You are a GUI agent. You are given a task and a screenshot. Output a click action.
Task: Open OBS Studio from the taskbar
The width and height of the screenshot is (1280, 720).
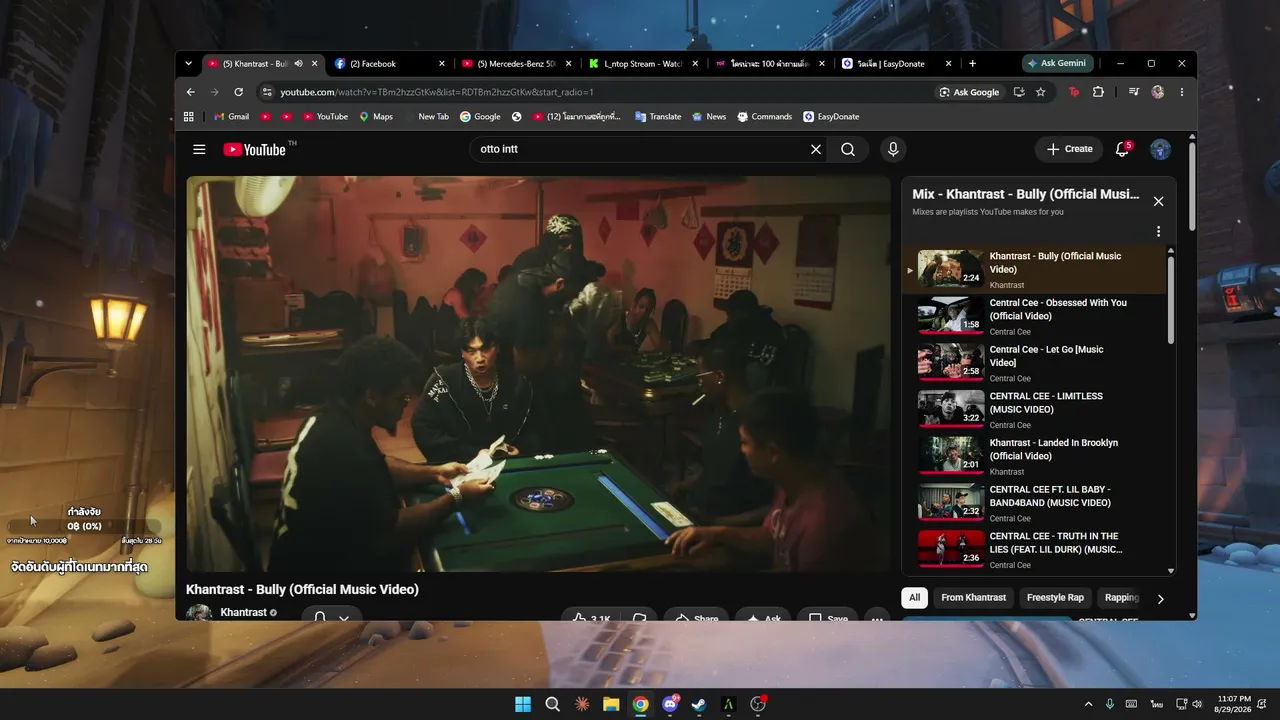[x=758, y=704]
